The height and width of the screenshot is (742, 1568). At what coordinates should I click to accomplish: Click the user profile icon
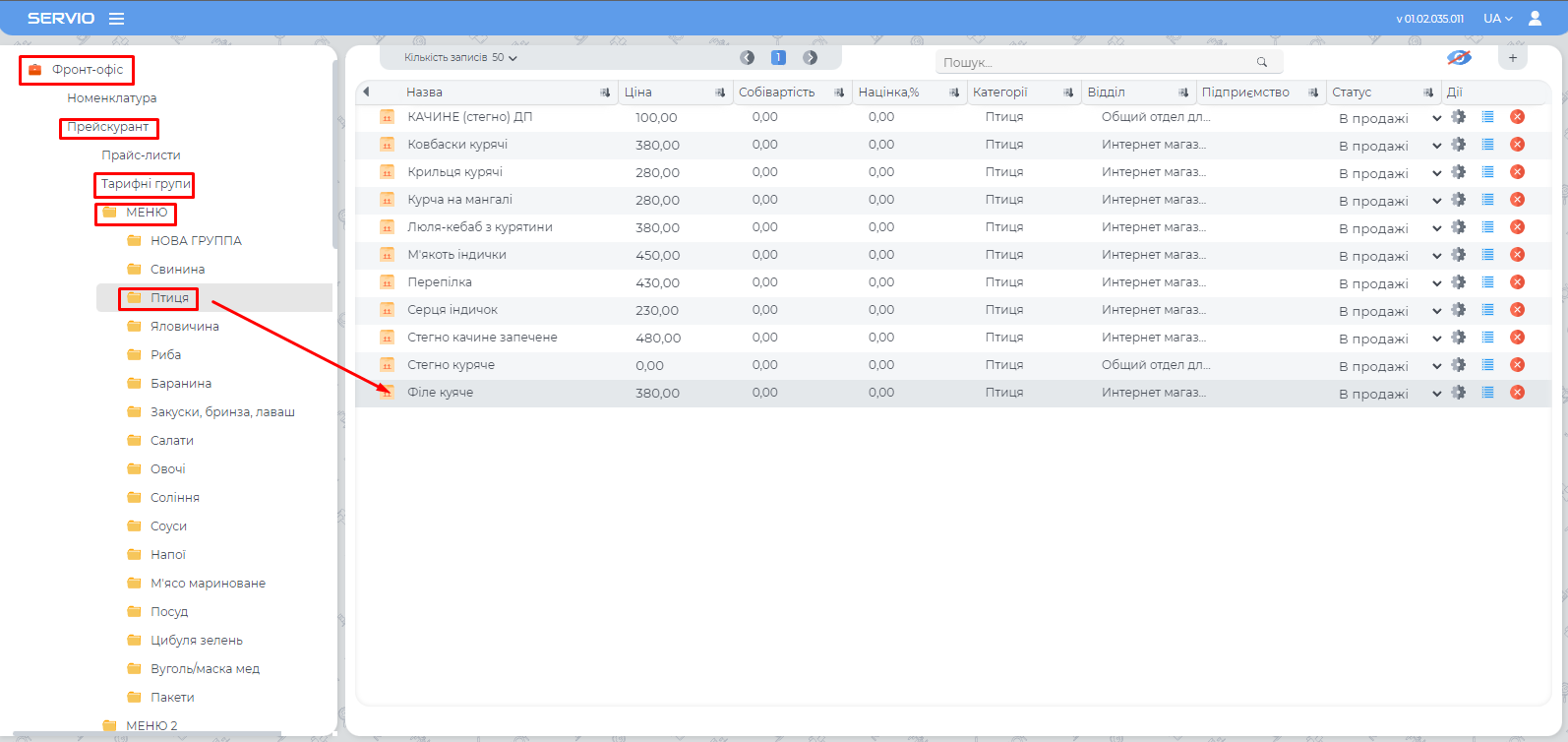tap(1535, 19)
